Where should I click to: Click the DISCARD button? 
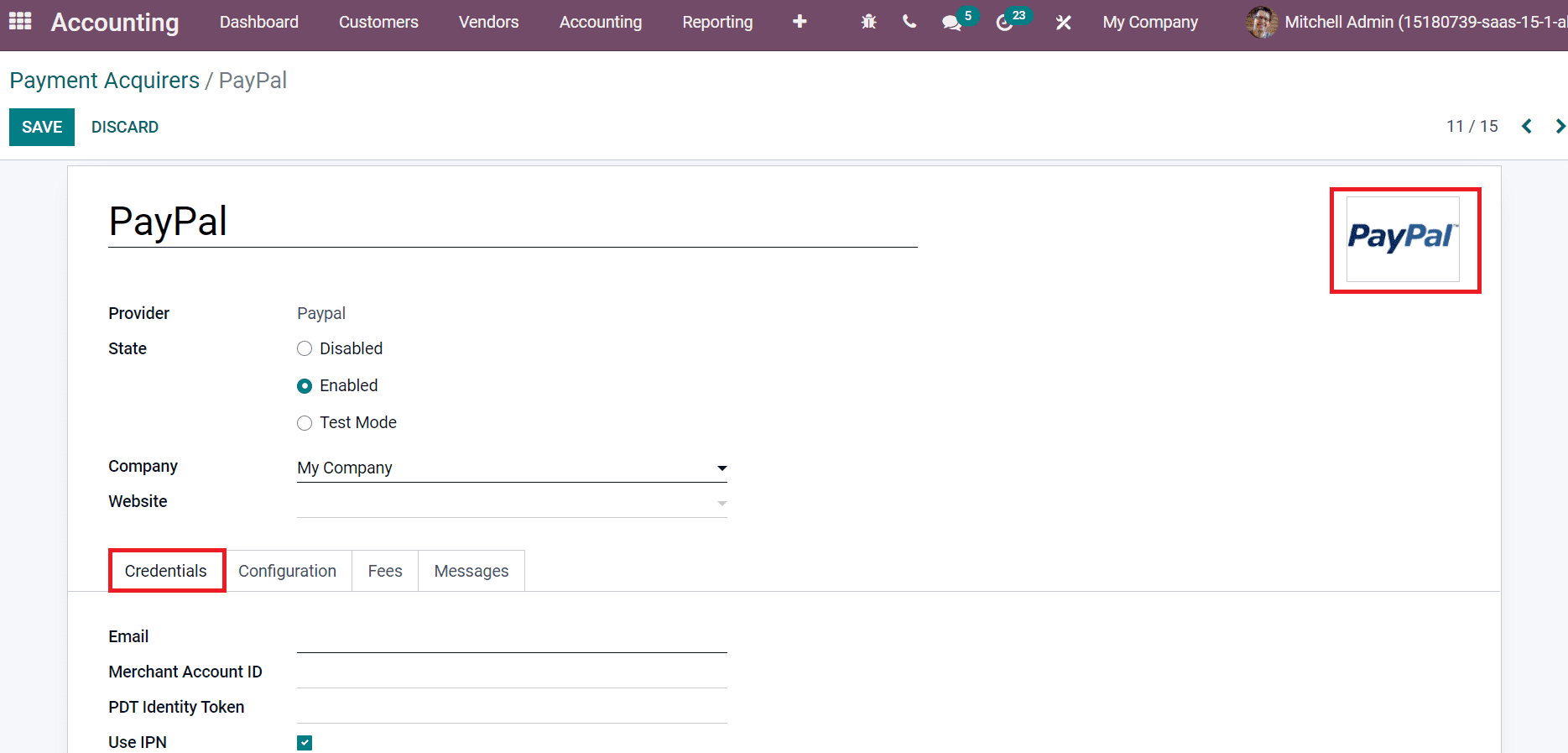tap(125, 127)
